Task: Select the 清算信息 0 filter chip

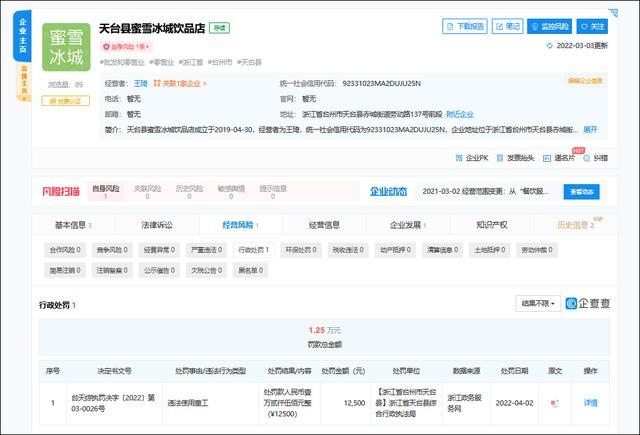Action: [442, 250]
